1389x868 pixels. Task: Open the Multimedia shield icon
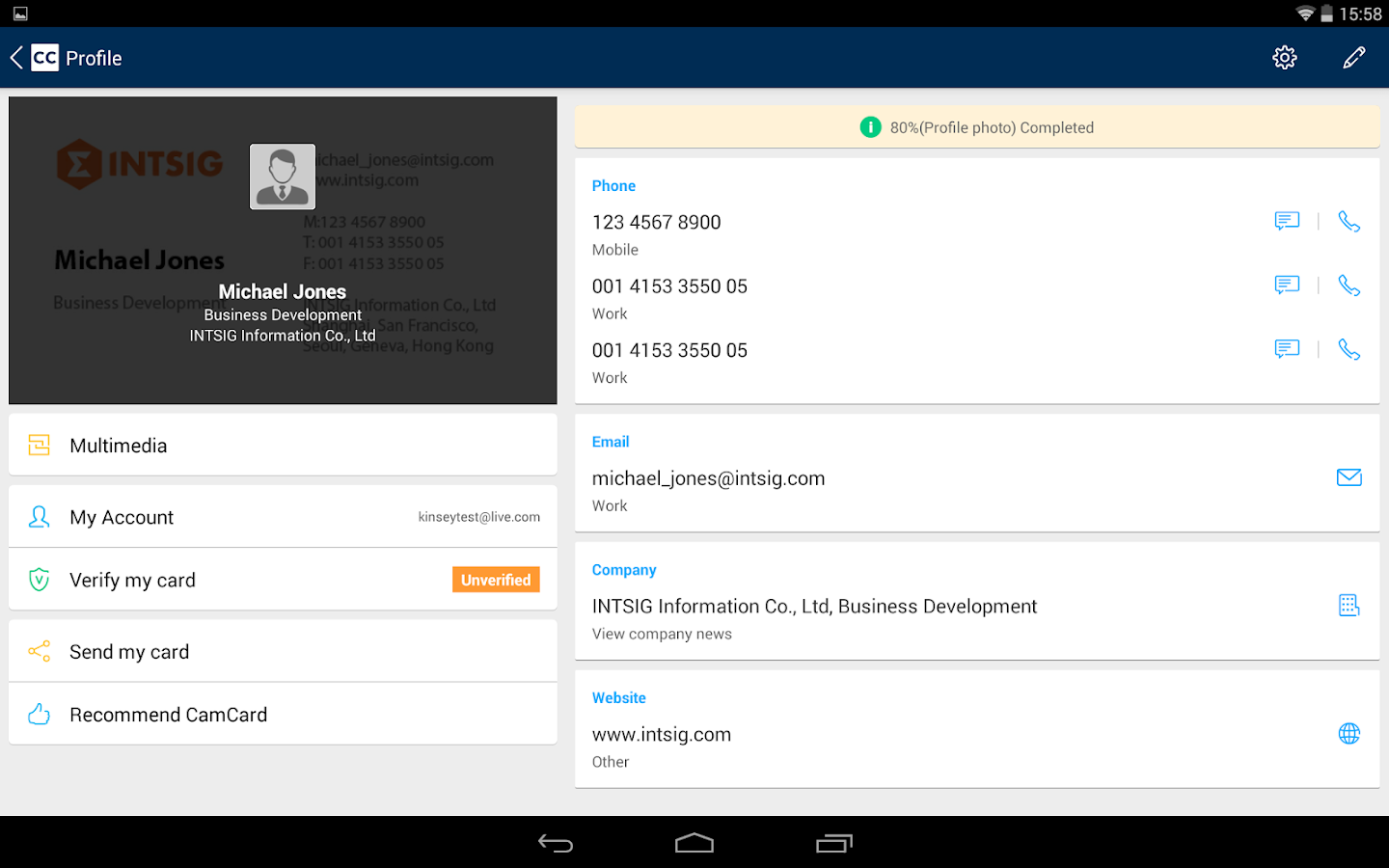pyautogui.click(x=39, y=445)
